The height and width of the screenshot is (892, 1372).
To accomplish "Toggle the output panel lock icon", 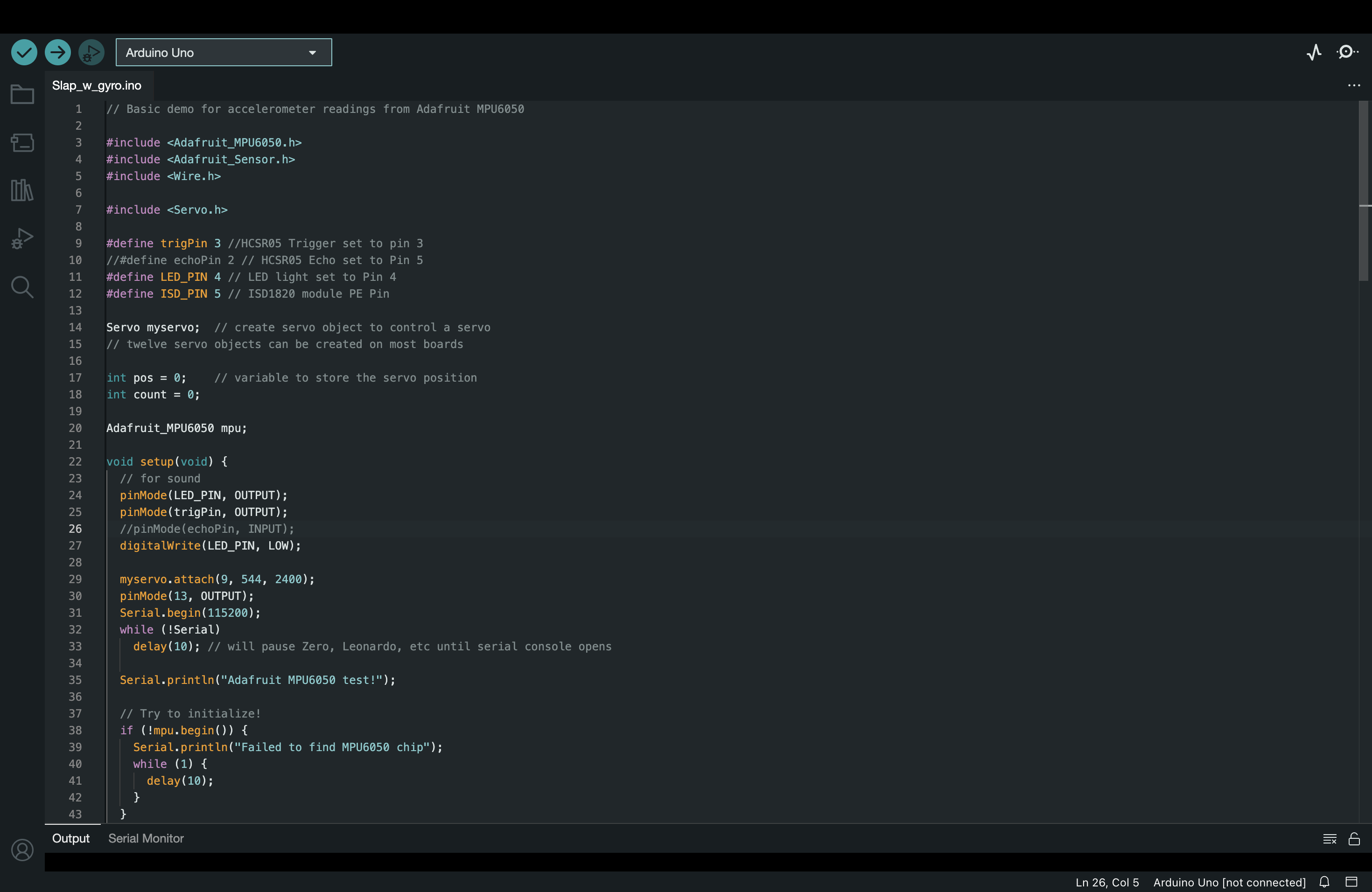I will [x=1353, y=839].
